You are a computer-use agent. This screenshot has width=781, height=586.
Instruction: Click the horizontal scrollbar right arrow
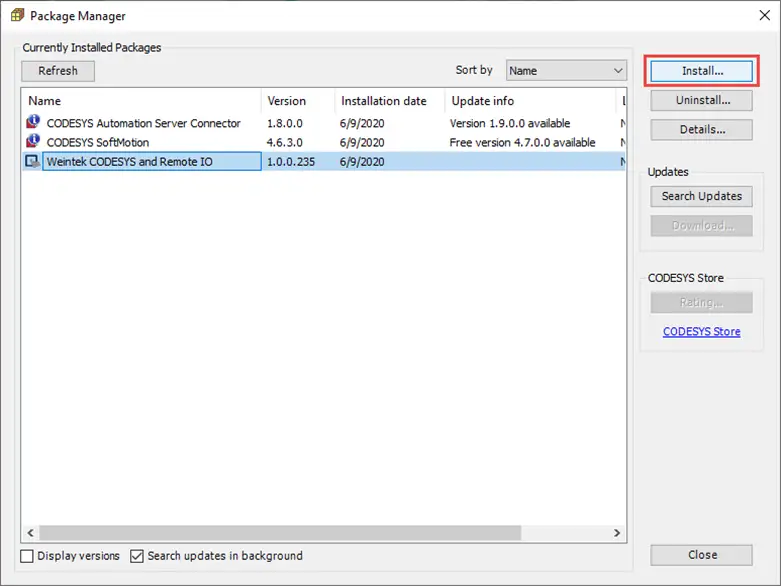point(617,533)
